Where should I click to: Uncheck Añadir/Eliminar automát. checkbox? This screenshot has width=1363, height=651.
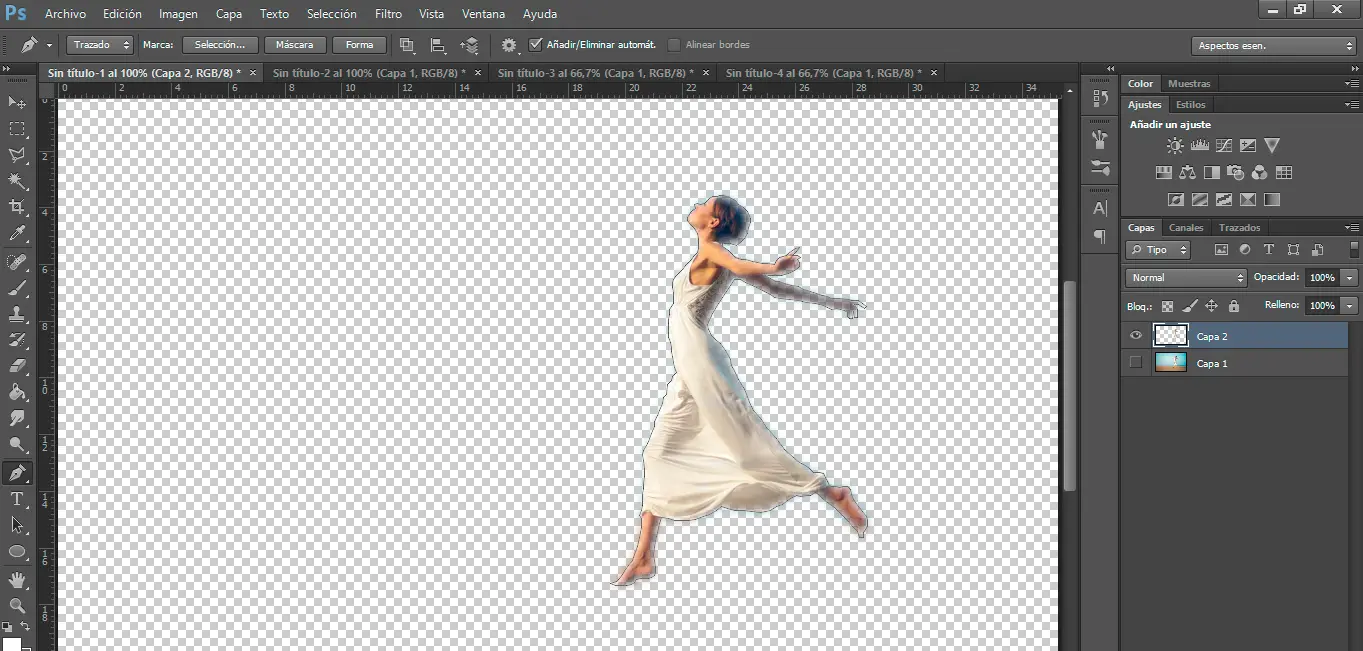(x=536, y=45)
